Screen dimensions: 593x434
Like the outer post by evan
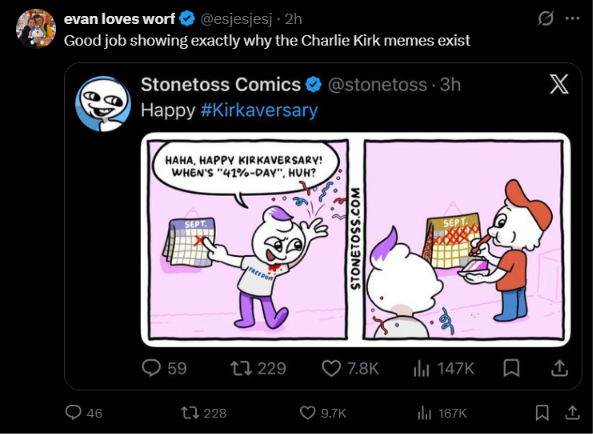(323, 413)
